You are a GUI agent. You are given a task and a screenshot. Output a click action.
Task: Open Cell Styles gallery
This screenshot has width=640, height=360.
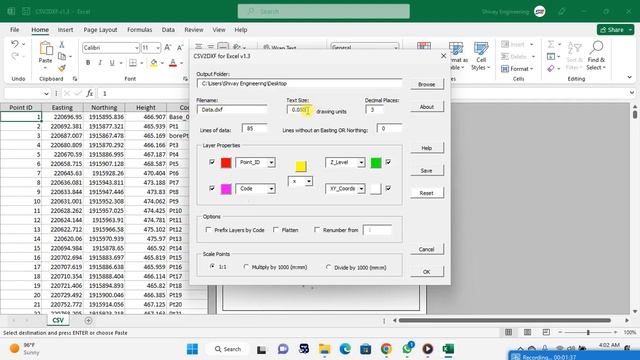481,56
